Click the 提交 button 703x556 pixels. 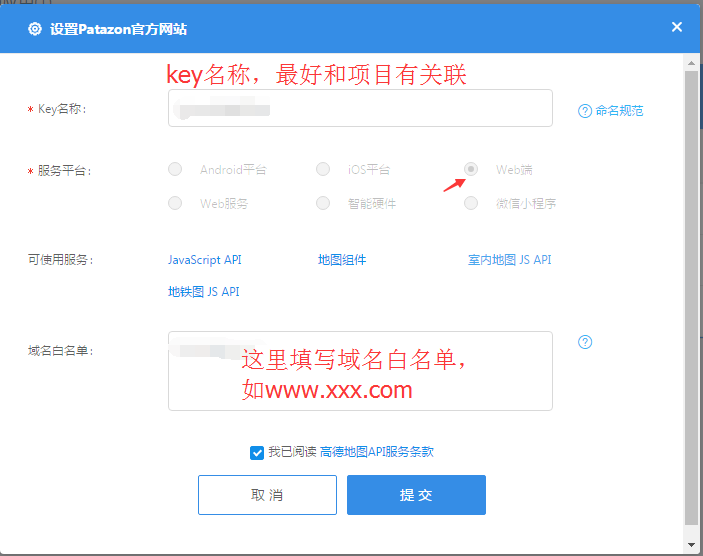click(x=416, y=495)
